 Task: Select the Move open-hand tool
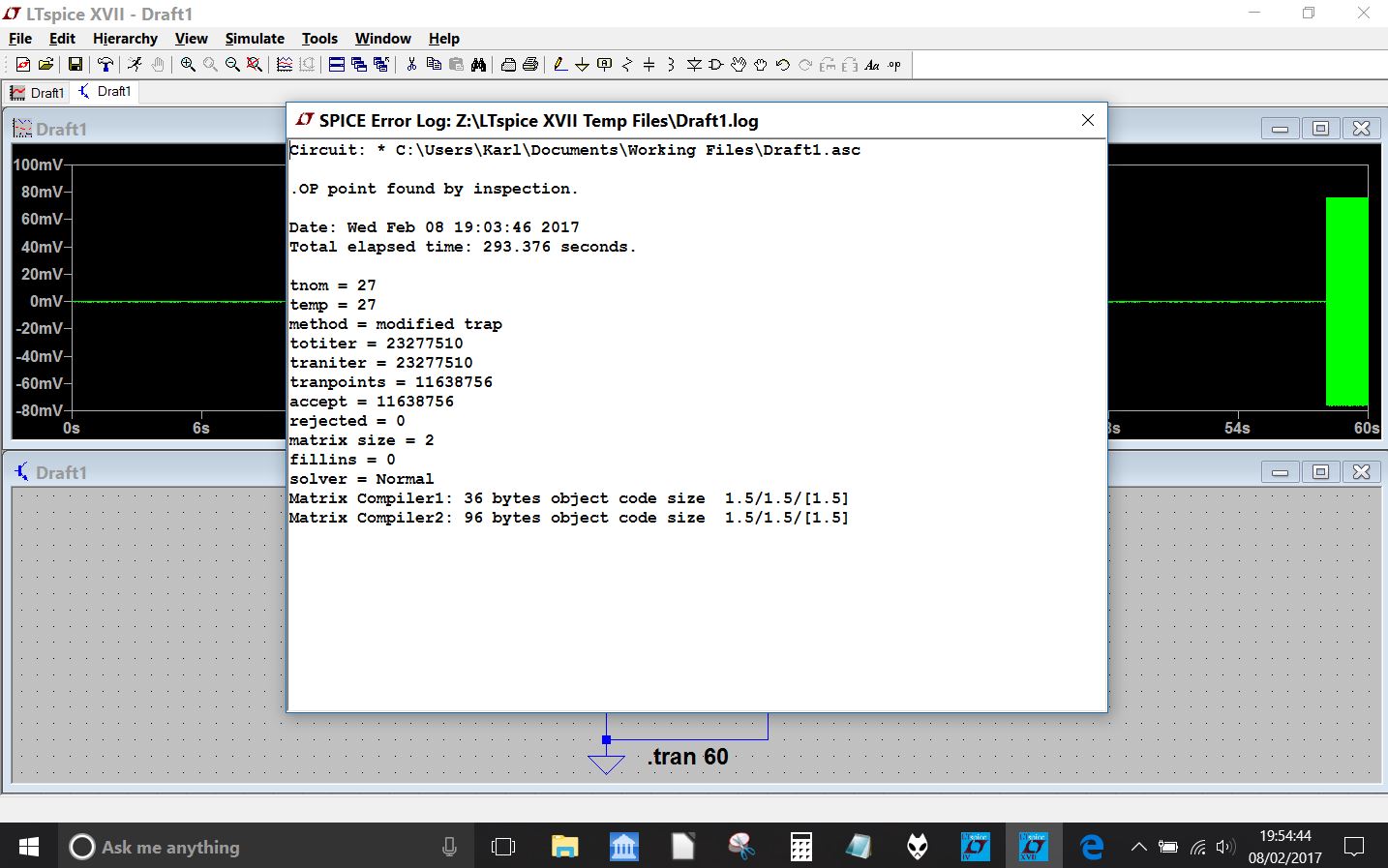[x=739, y=65]
